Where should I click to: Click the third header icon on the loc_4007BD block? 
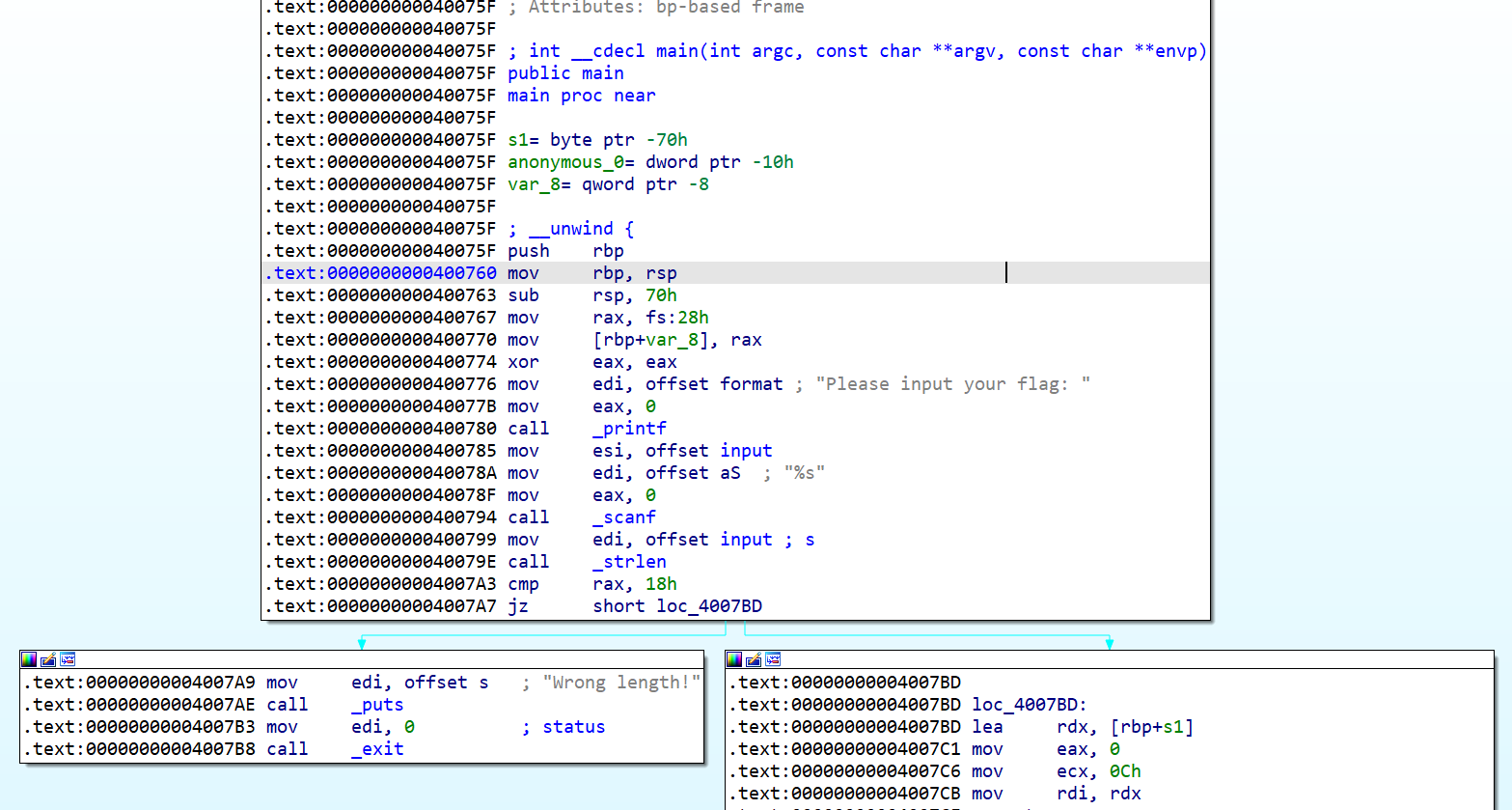pos(773,659)
